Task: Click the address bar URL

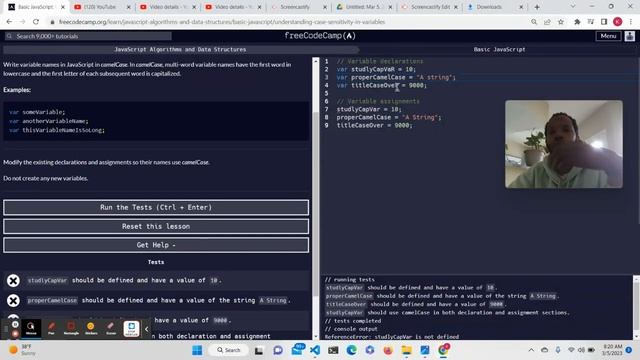Action: coord(222,22)
